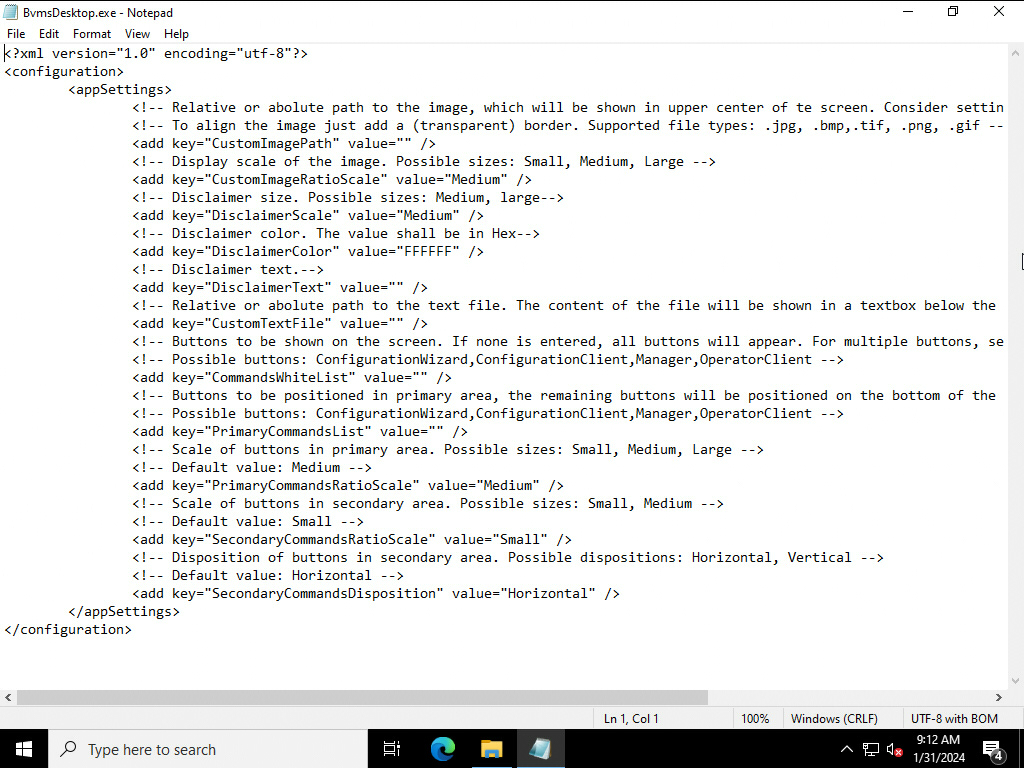The image size is (1024, 768).
Task: Open File Explorer from the taskbar
Action: tap(492, 749)
